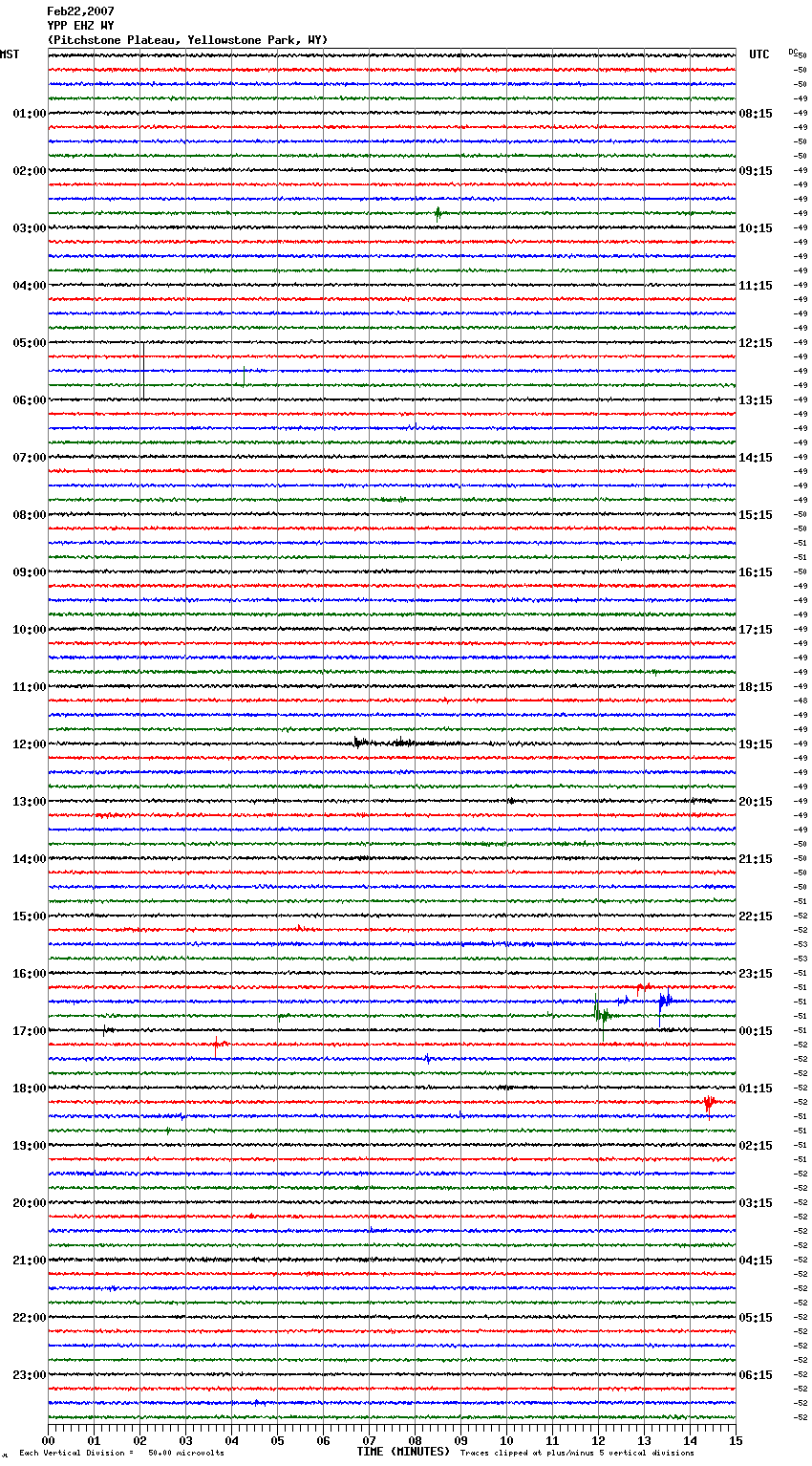Click minute 08 on the bottom time axis
The image size is (812, 1466).
click(415, 1439)
